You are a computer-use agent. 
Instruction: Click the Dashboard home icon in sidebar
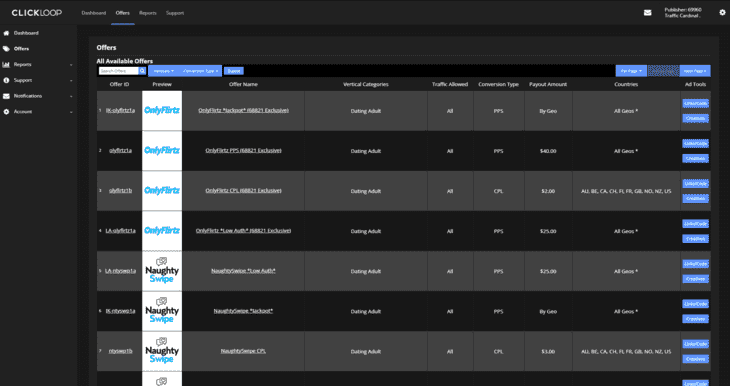[7, 33]
